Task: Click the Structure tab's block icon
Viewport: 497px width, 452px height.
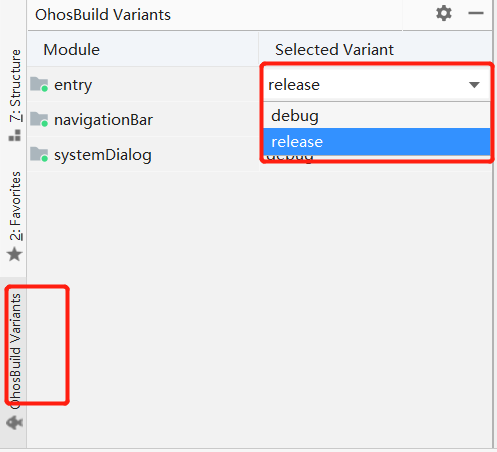Action: point(15,135)
